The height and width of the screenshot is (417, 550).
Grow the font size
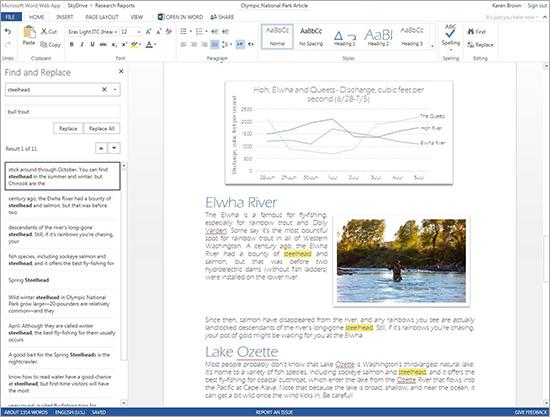tap(148, 32)
